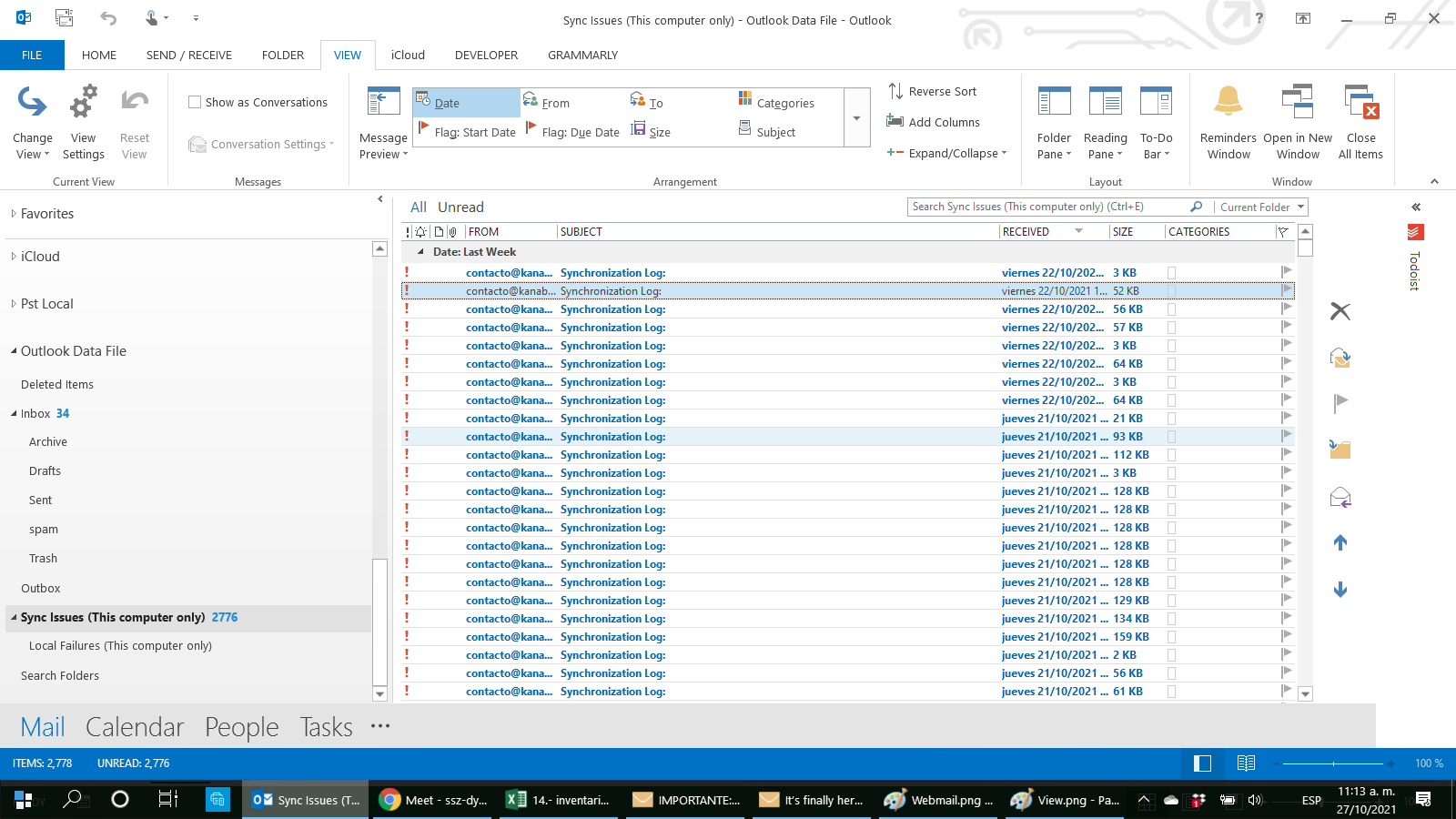Click the Normal view icon in status bar

point(1202,763)
